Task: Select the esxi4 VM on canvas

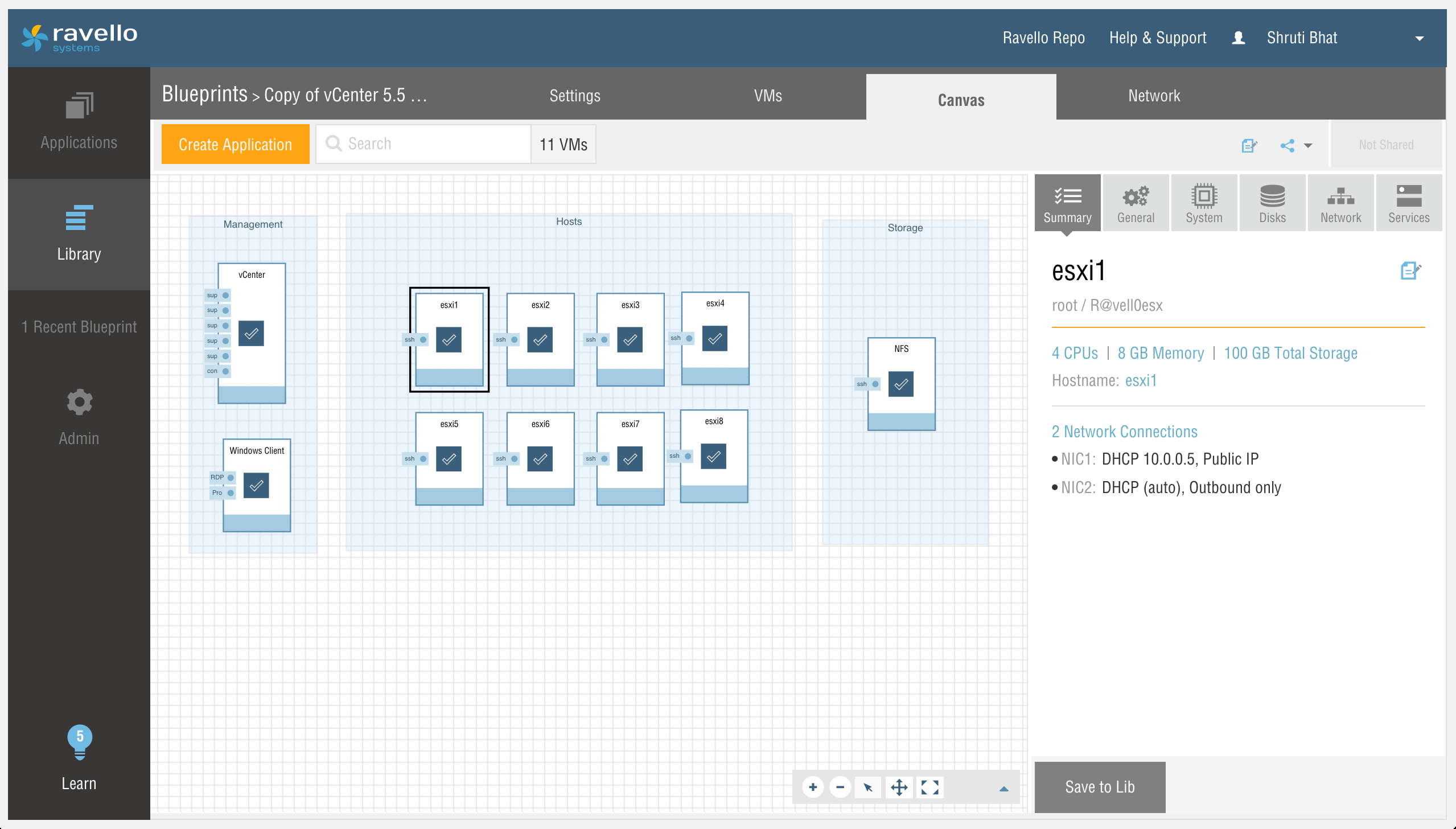Action: click(715, 338)
